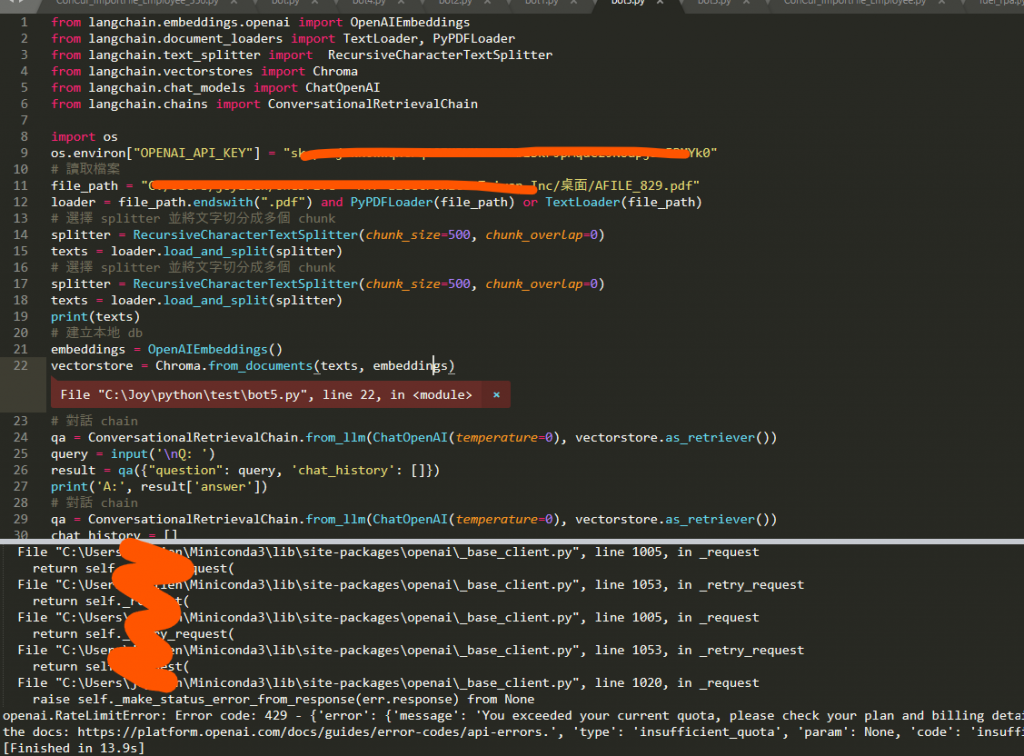The width and height of the screenshot is (1024, 756).
Task: Click the '# 對話 chain' comment on line 23
Action: pyautogui.click(x=94, y=421)
